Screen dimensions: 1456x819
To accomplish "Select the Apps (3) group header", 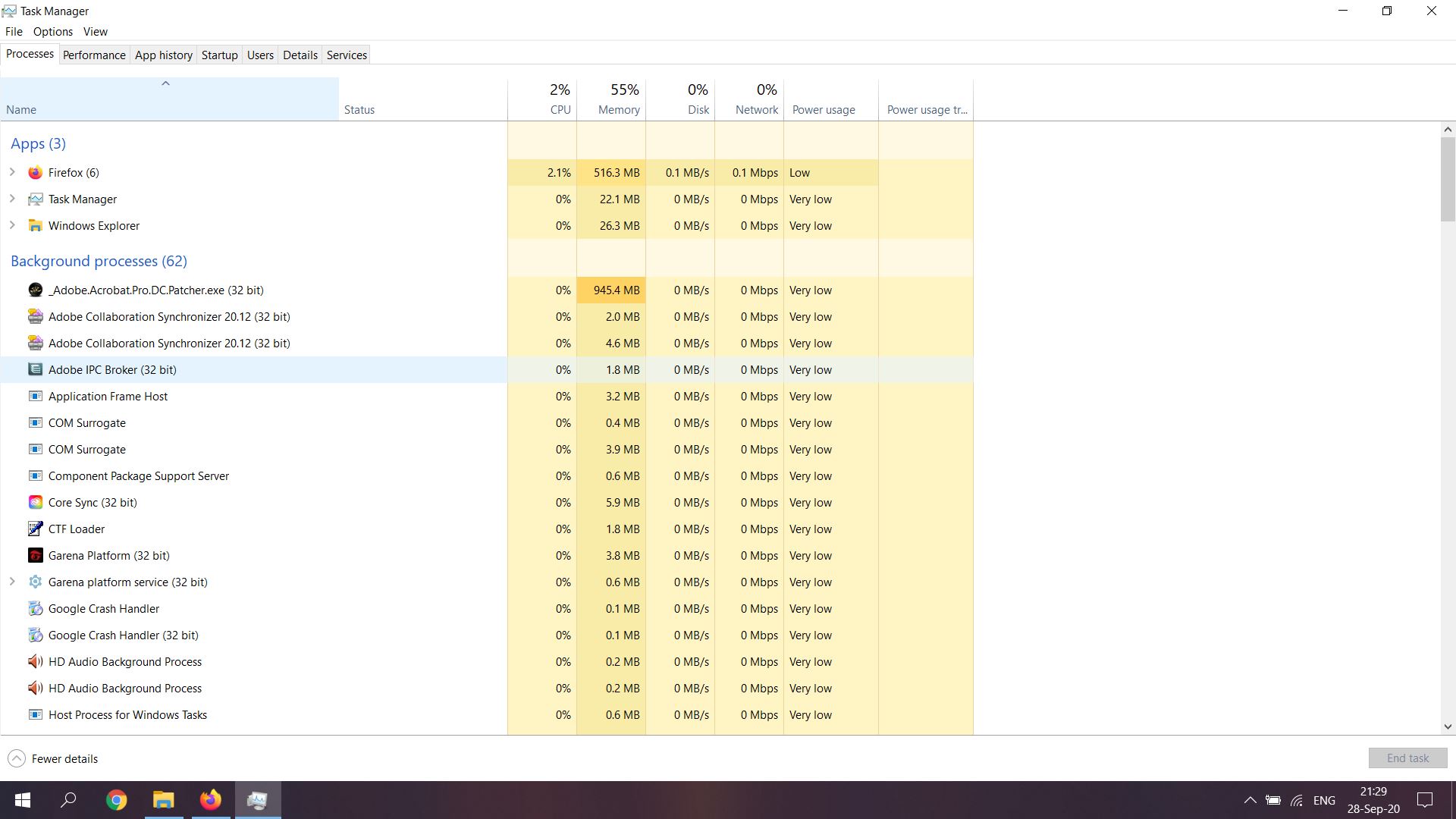I will [38, 143].
